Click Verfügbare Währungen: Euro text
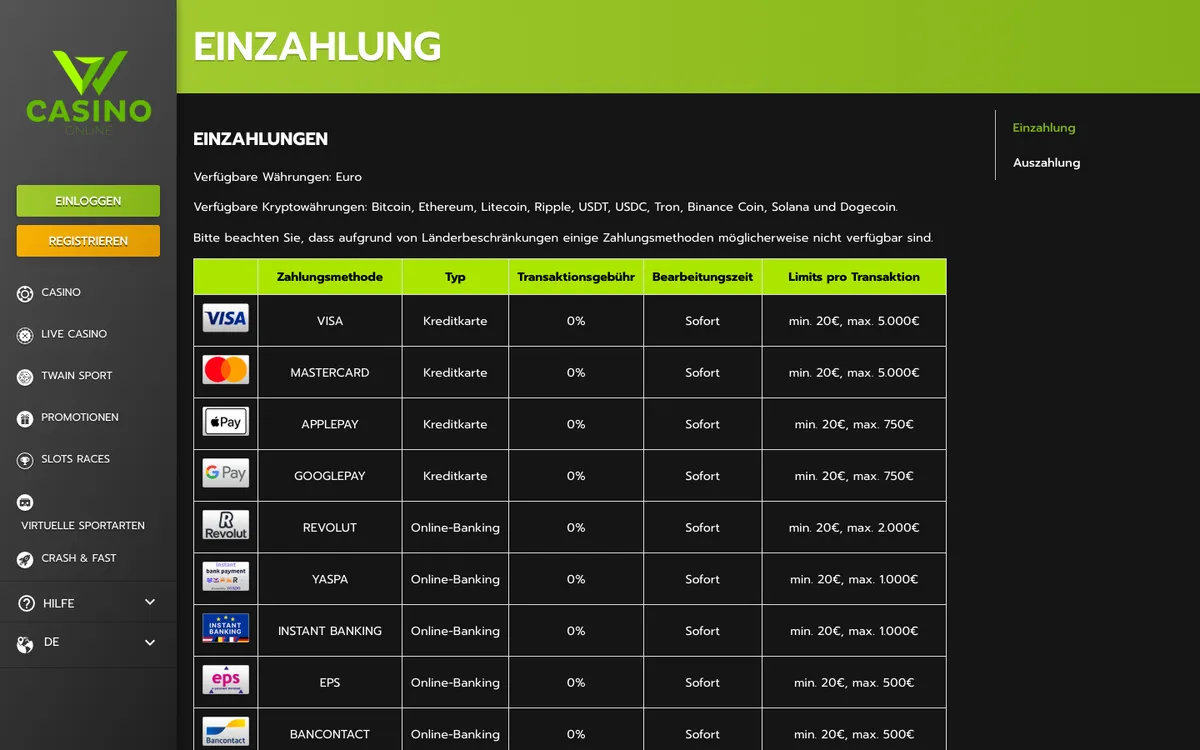 click(278, 177)
